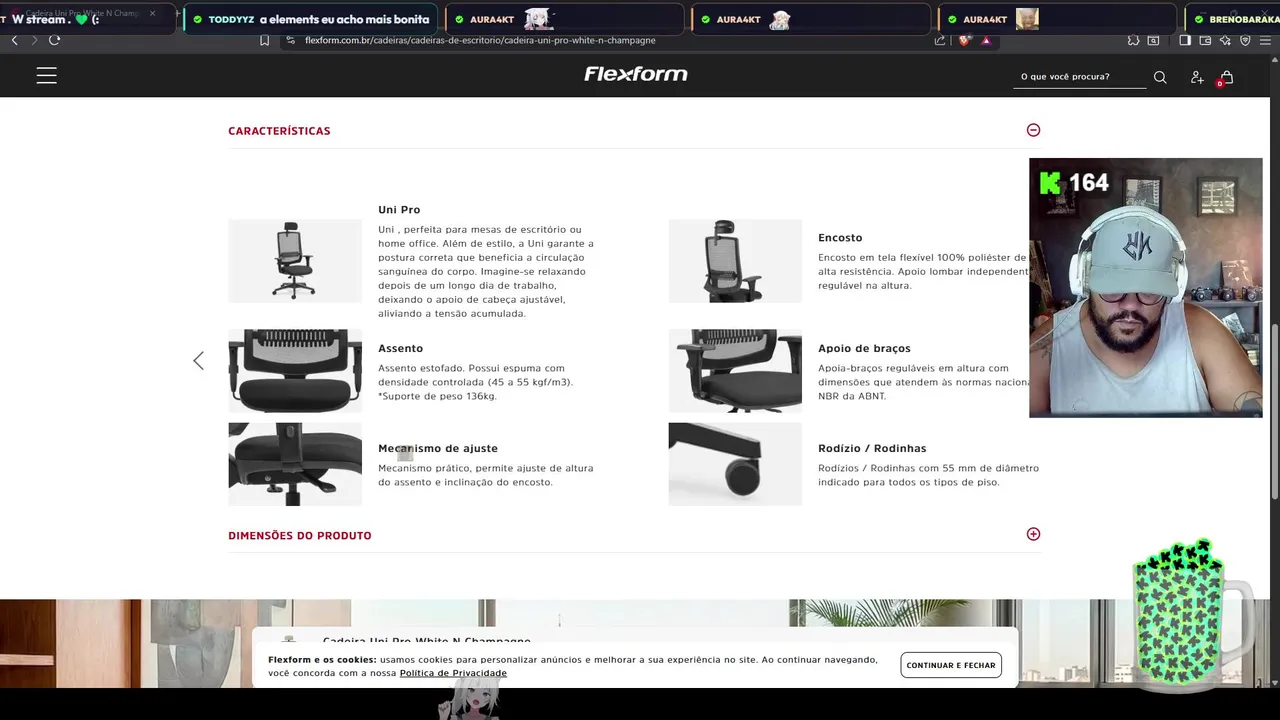Open the Encosto backrest thumbnail
The width and height of the screenshot is (1280, 720).
(x=735, y=261)
